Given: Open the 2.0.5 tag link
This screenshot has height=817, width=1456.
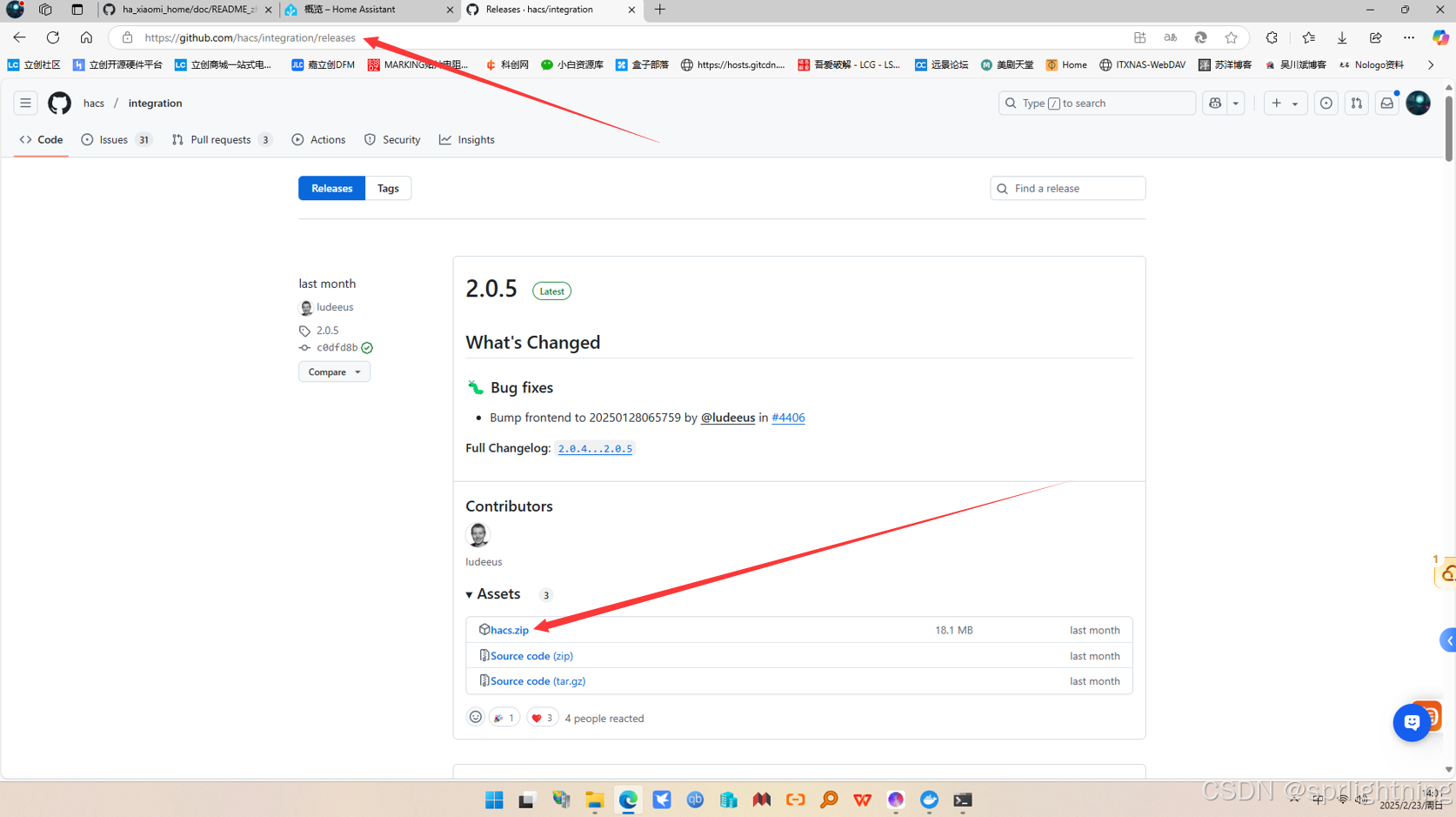Looking at the screenshot, I should click(327, 331).
